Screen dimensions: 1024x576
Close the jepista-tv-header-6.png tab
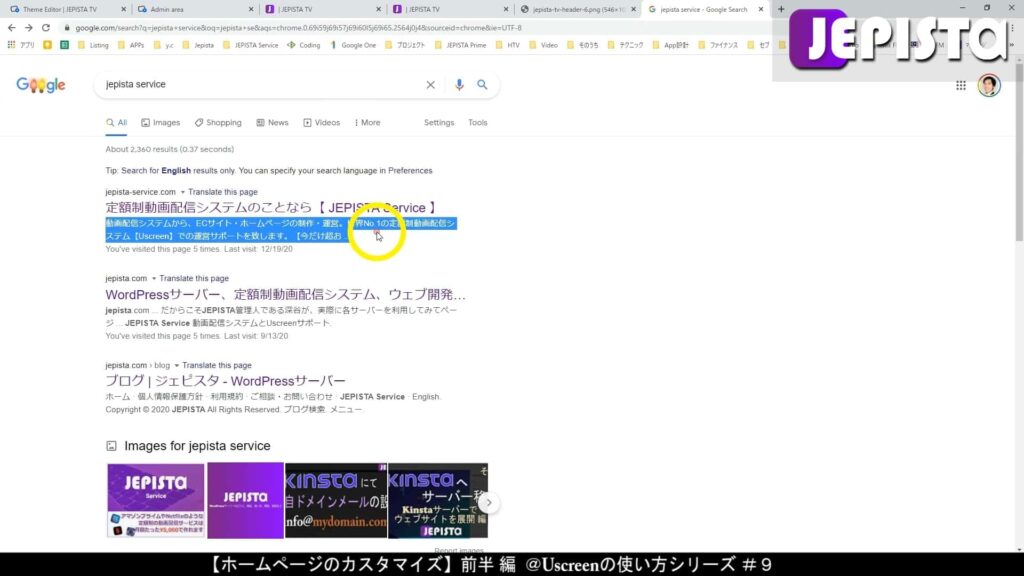(x=633, y=9)
